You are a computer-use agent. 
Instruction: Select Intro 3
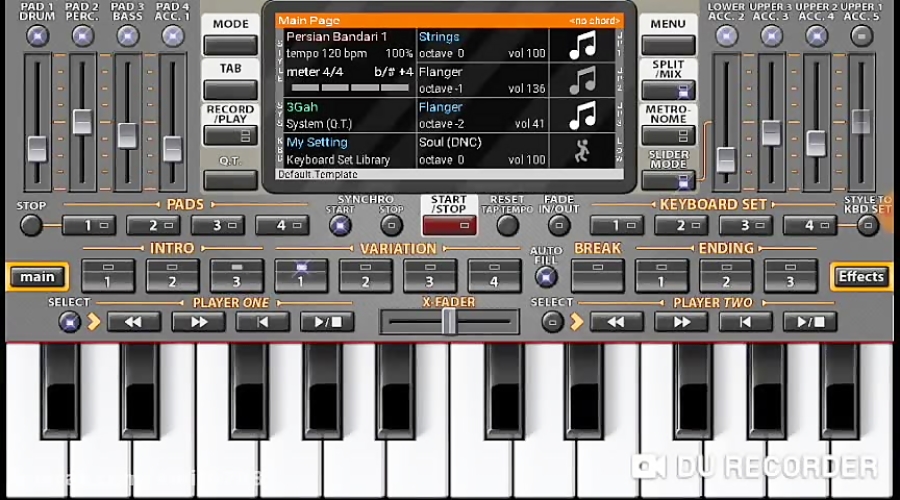(236, 276)
